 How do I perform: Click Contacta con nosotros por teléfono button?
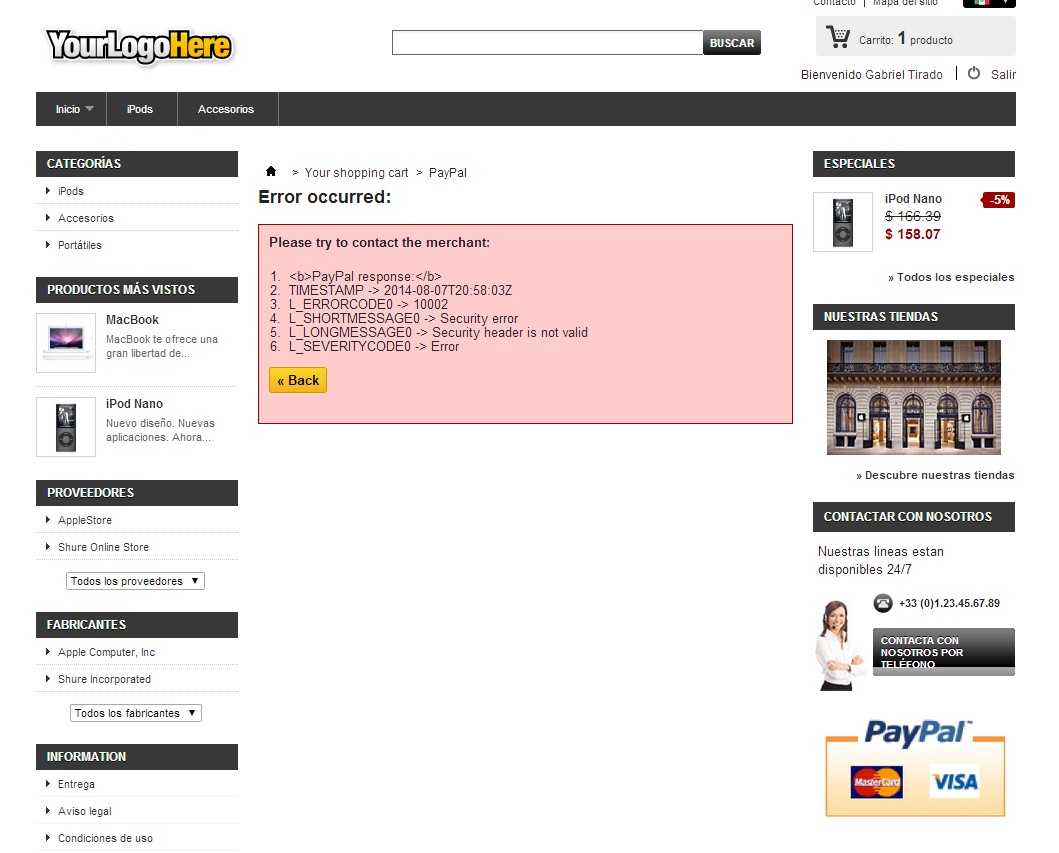point(944,652)
